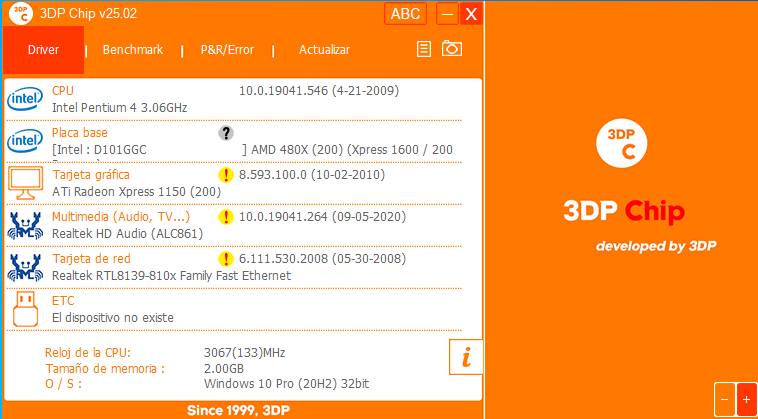Select the monitor graphics card icon
The image size is (758, 419).
tap(24, 183)
